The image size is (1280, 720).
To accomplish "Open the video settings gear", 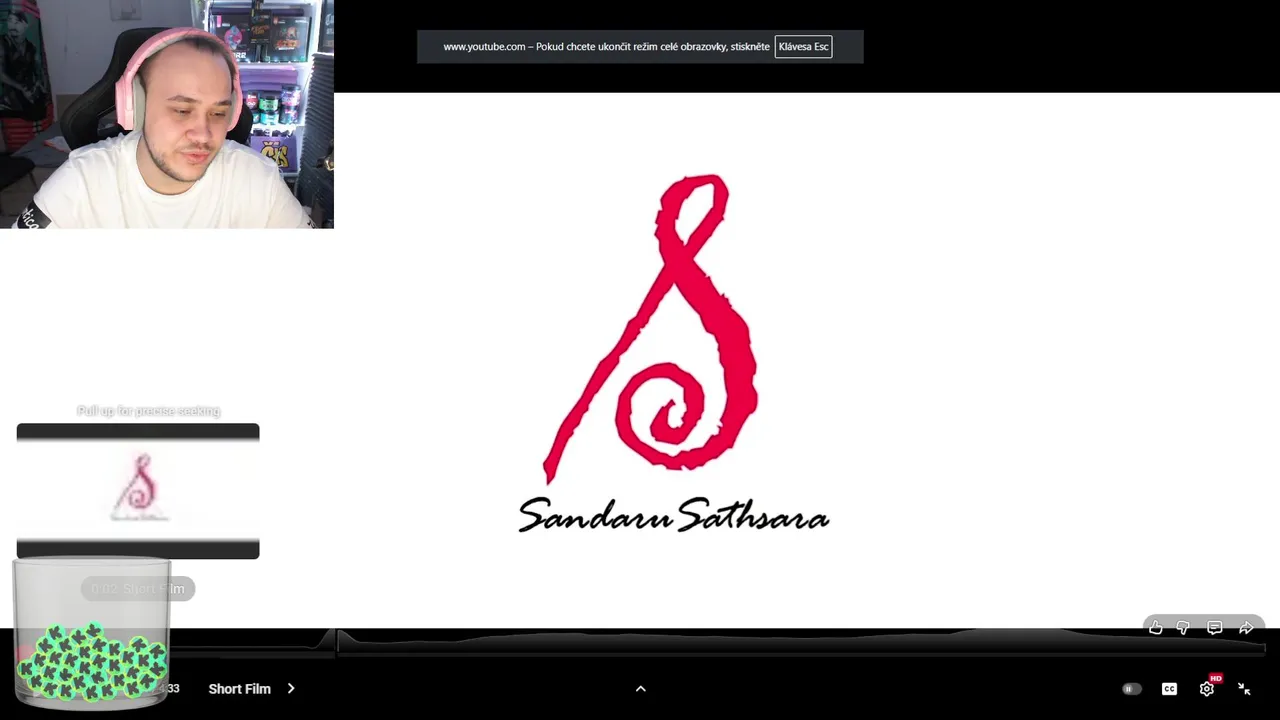I will click(1207, 689).
